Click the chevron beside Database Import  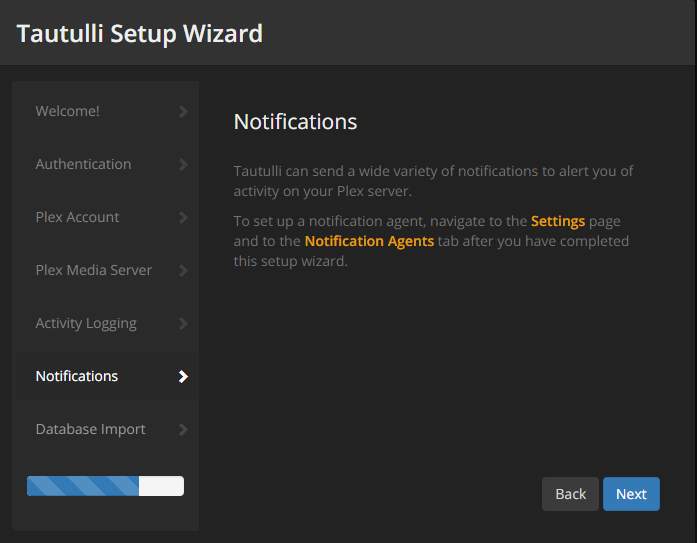pos(183,430)
